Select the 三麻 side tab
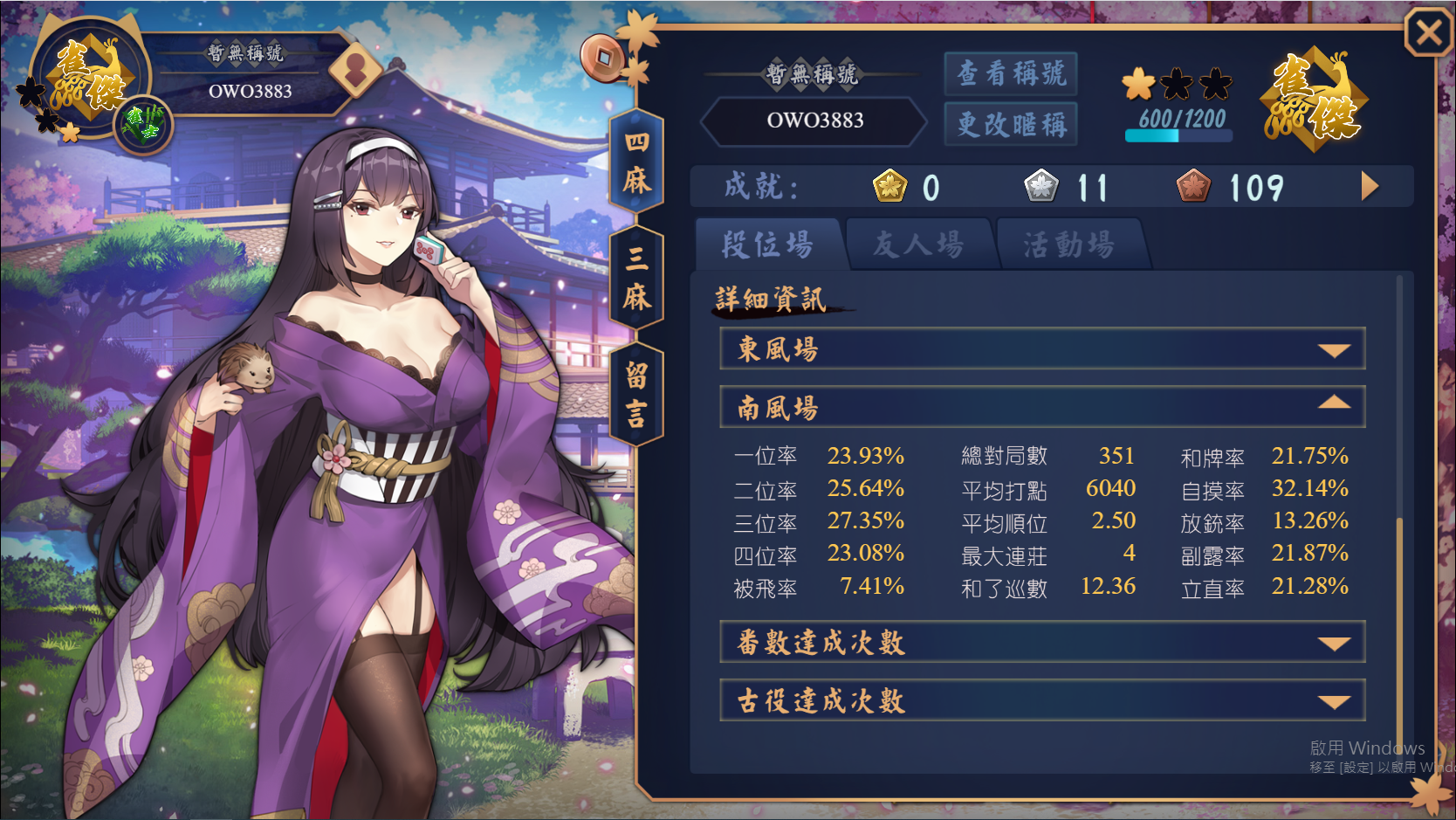This screenshot has width=1456, height=820. click(x=636, y=278)
